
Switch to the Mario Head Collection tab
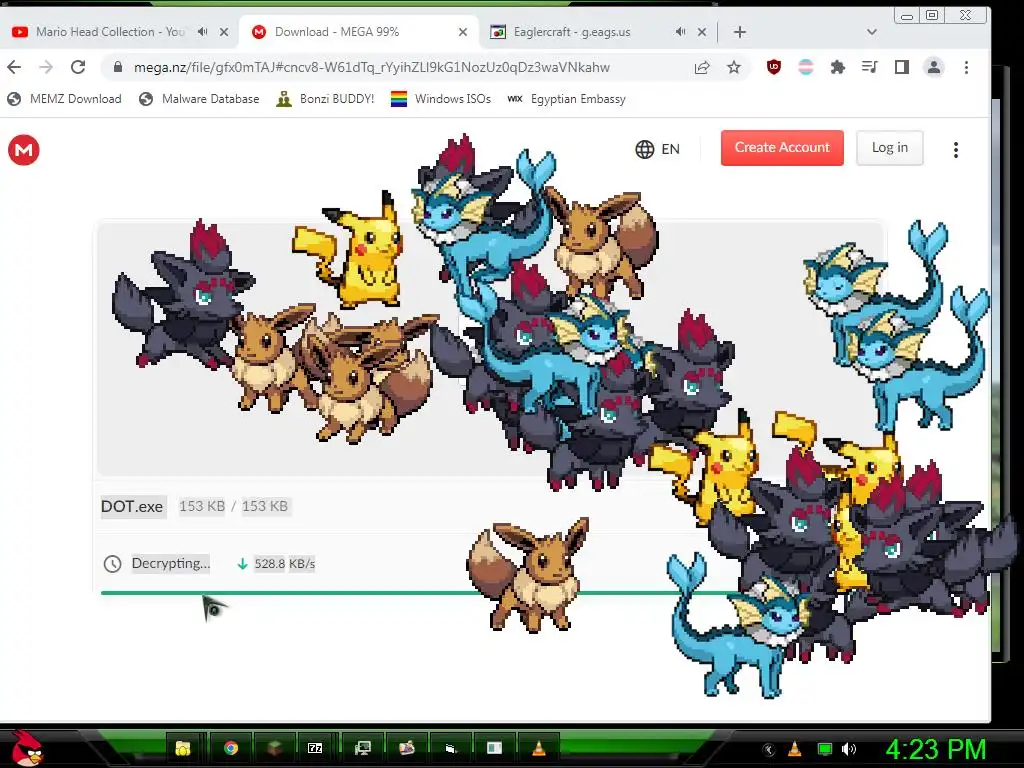pyautogui.click(x=110, y=31)
